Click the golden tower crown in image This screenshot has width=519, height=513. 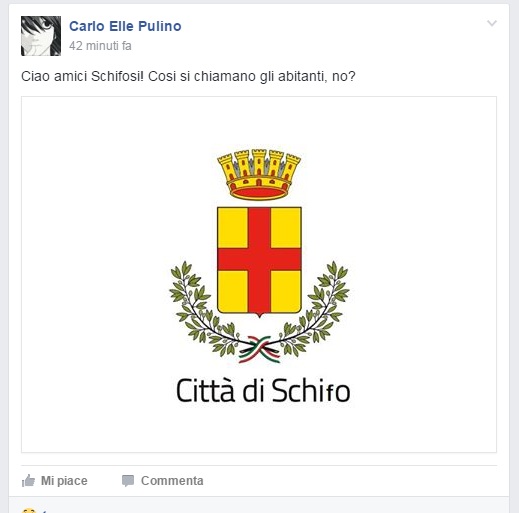tap(259, 174)
